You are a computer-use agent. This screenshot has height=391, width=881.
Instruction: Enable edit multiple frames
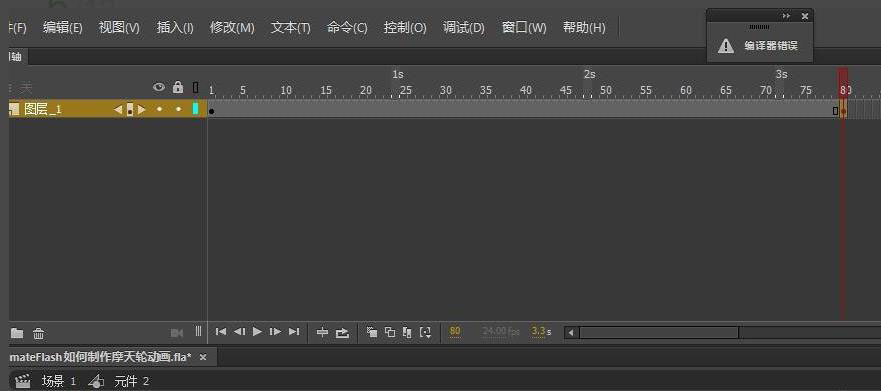(408, 333)
